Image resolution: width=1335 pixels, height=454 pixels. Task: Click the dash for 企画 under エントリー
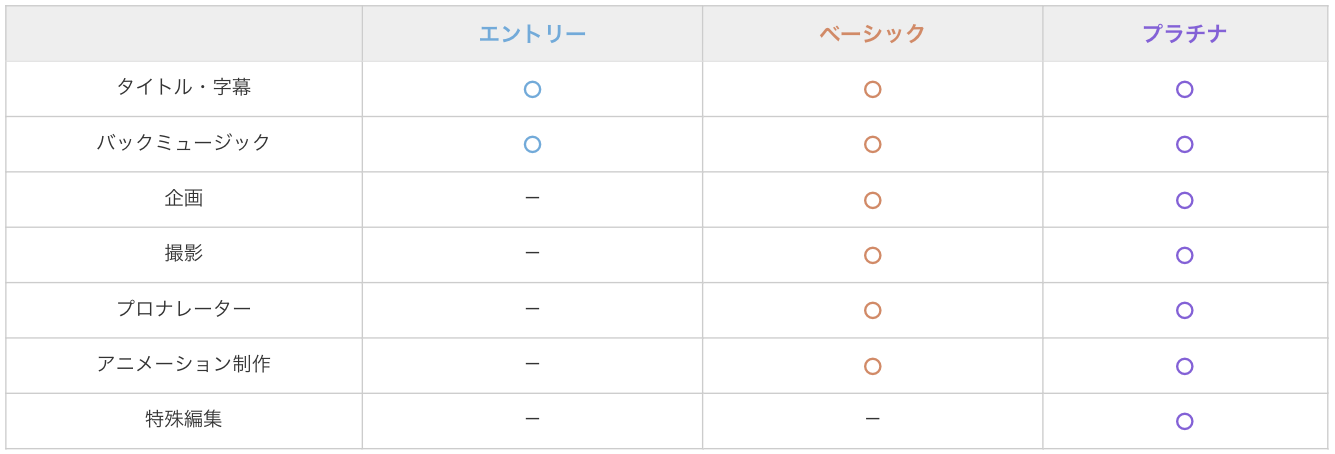pyautogui.click(x=532, y=198)
